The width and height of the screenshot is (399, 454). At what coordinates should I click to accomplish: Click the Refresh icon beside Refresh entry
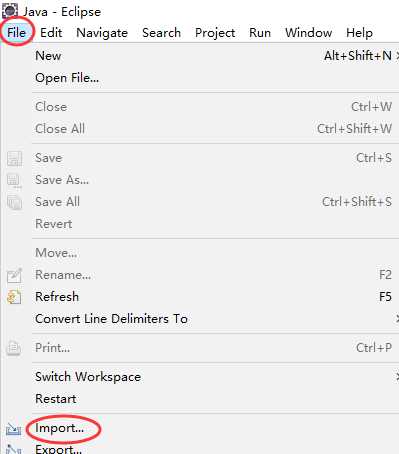(x=14, y=297)
